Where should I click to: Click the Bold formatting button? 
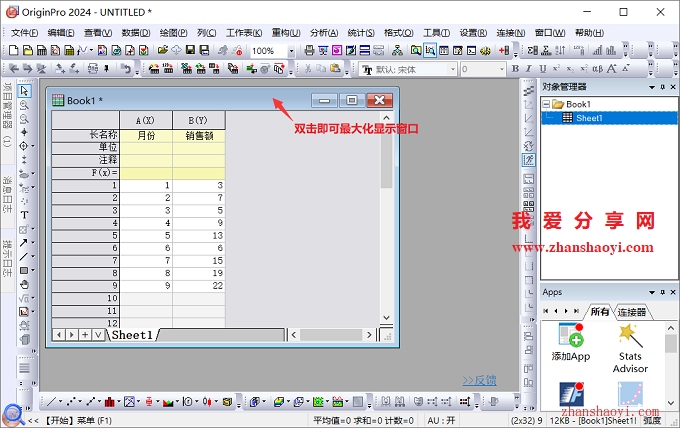[515, 69]
